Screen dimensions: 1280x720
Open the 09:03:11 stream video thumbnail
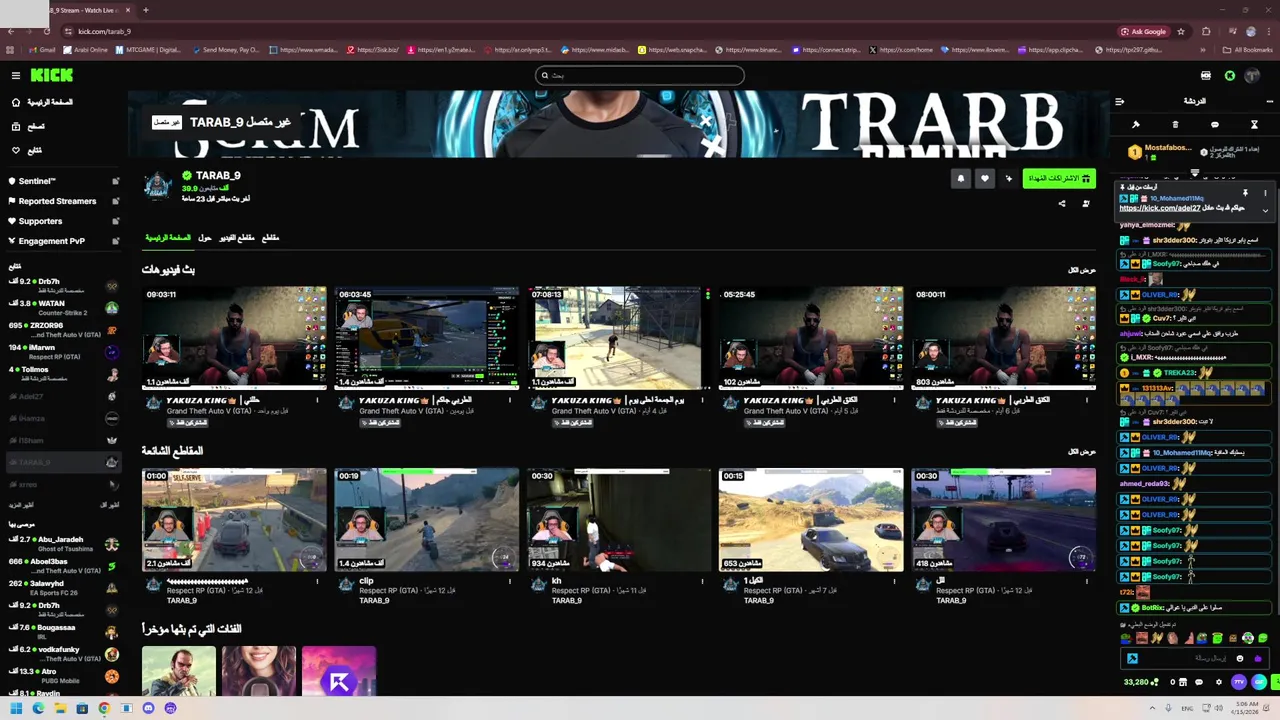(x=234, y=338)
